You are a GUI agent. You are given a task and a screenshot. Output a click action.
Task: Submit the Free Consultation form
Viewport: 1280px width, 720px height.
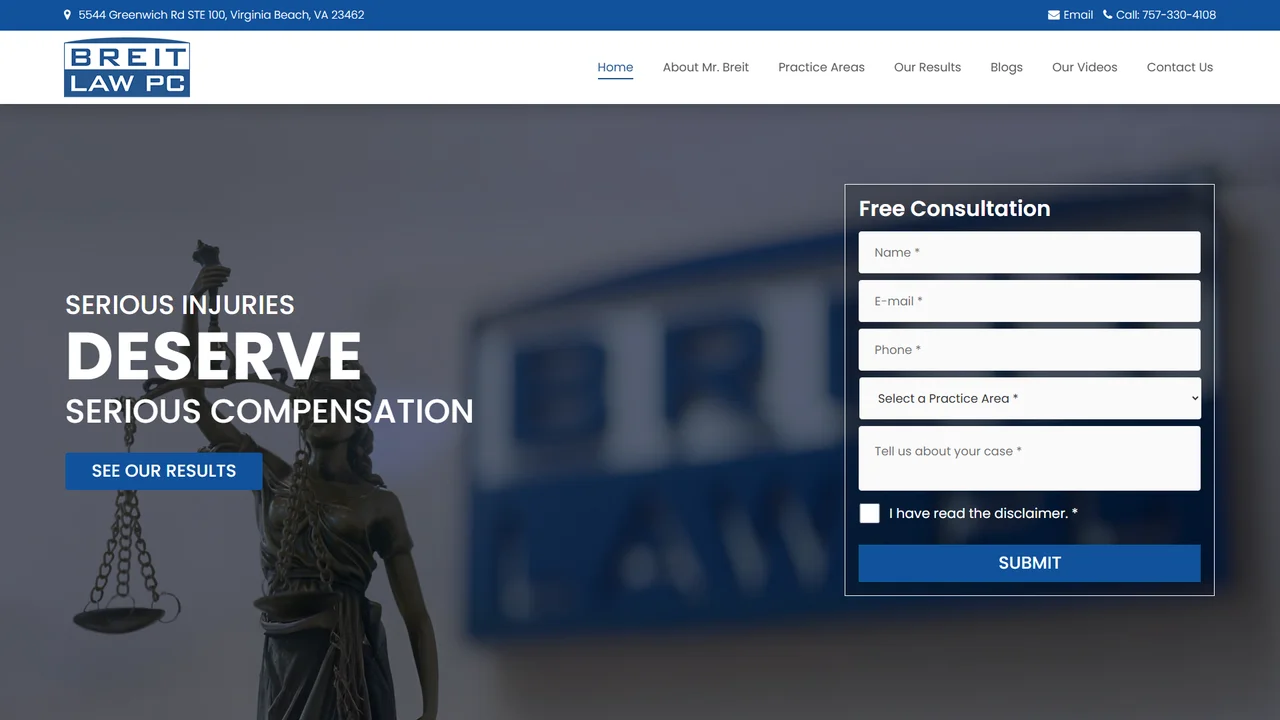pyautogui.click(x=1029, y=563)
